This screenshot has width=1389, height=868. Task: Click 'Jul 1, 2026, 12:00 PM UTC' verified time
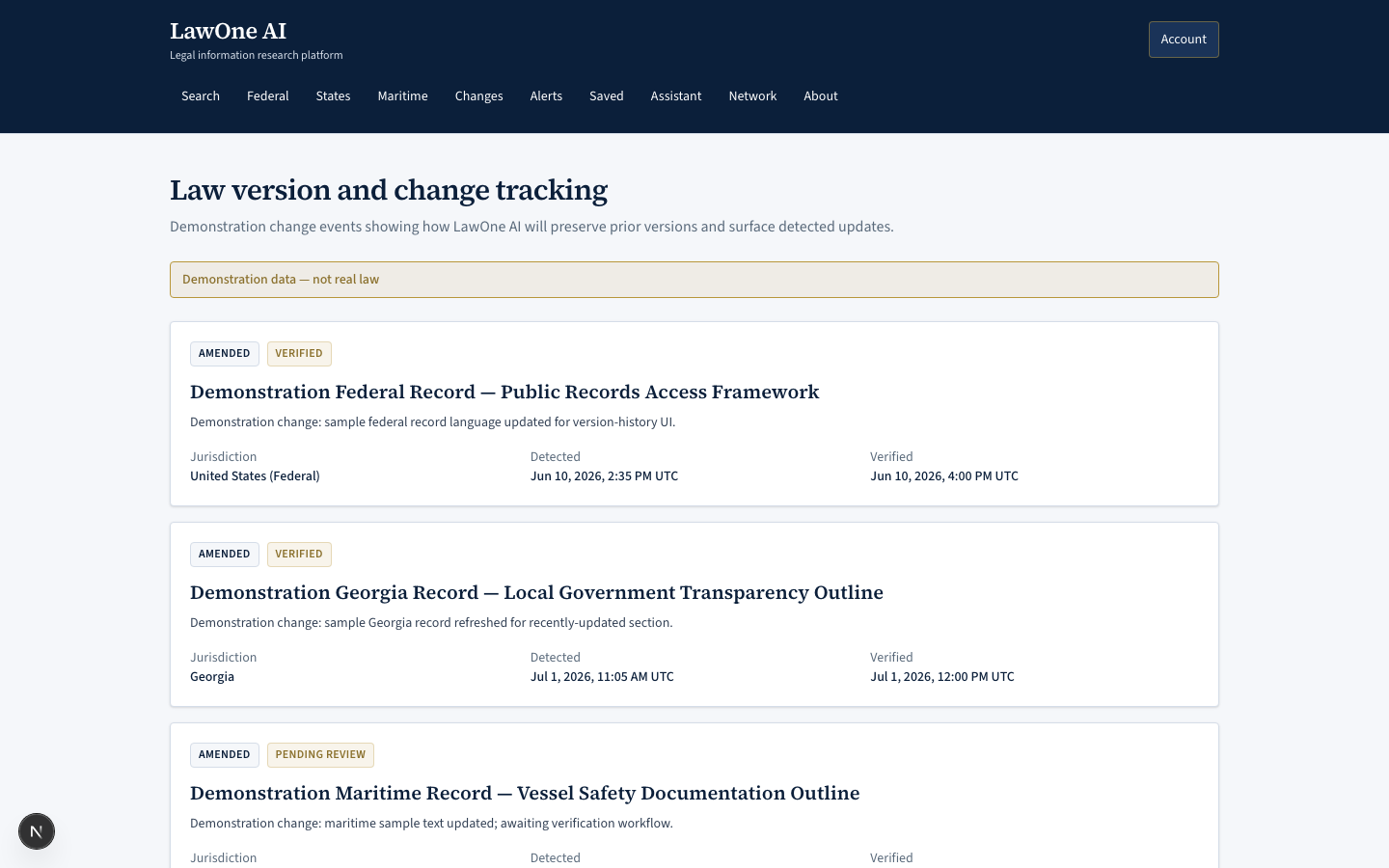[942, 677]
